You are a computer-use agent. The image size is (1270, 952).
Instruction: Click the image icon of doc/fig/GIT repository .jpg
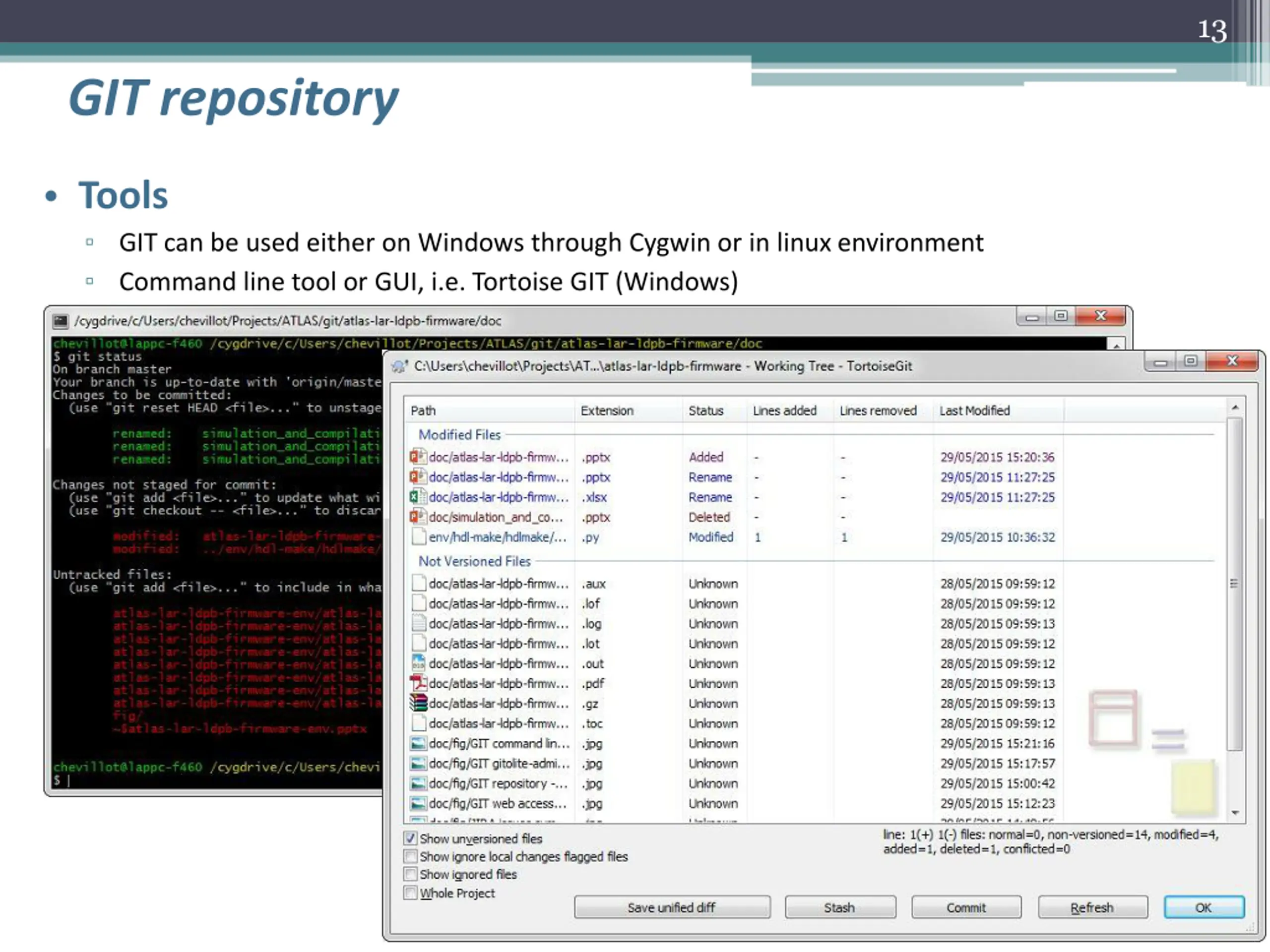[418, 784]
